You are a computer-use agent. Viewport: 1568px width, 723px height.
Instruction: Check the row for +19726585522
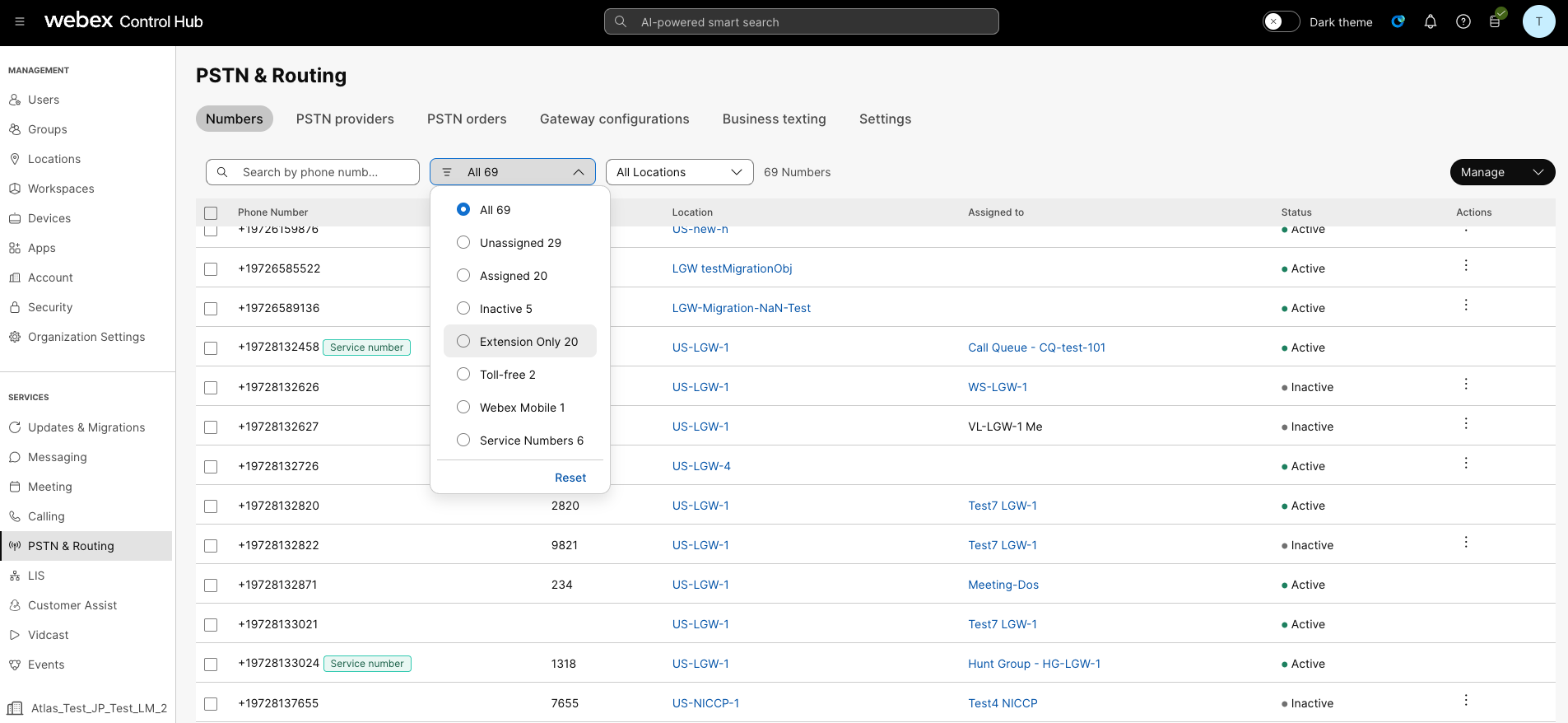[211, 269]
